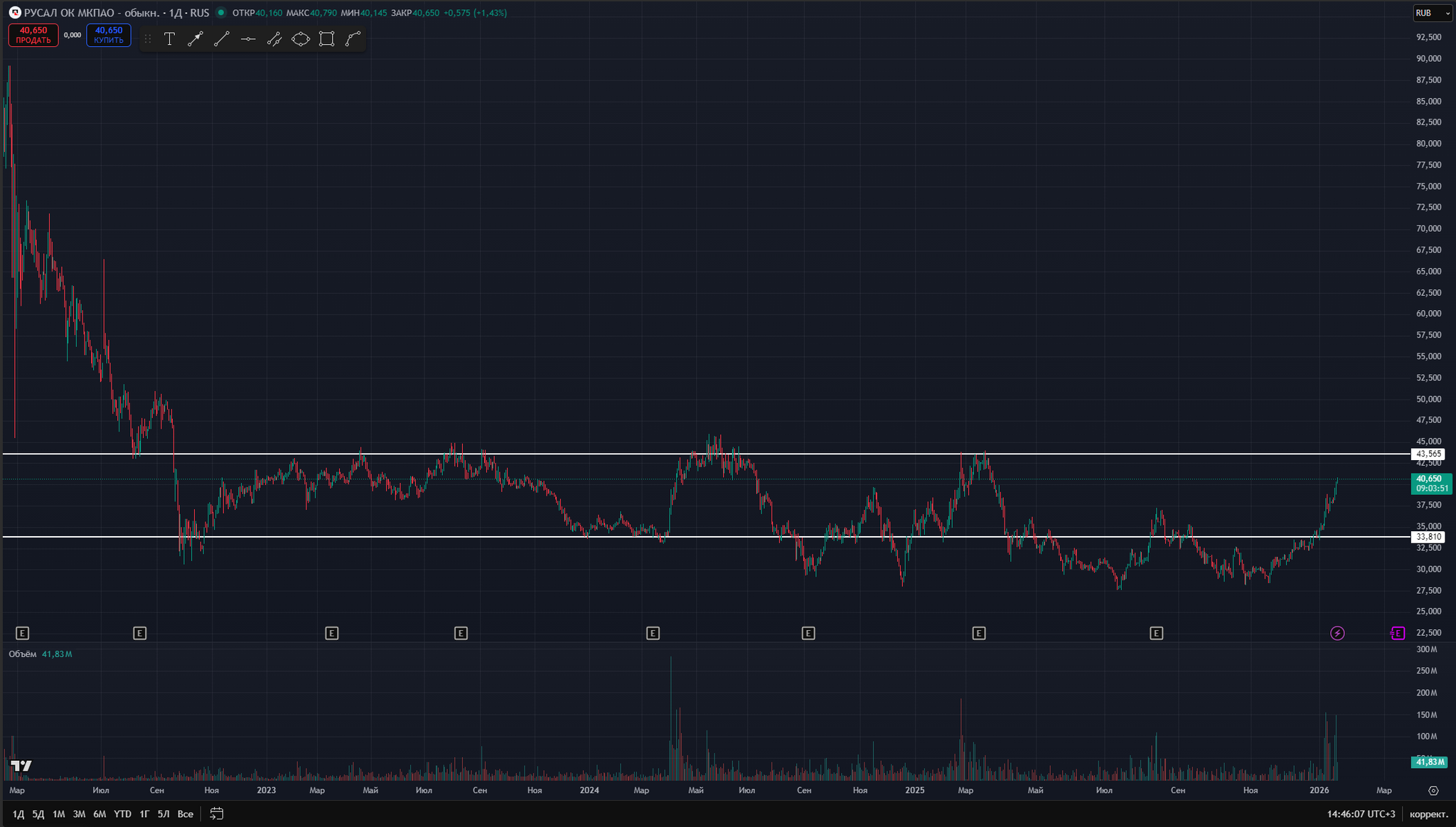1456x827 pixels.
Task: Switch to the 5Л time range
Action: [x=164, y=814]
